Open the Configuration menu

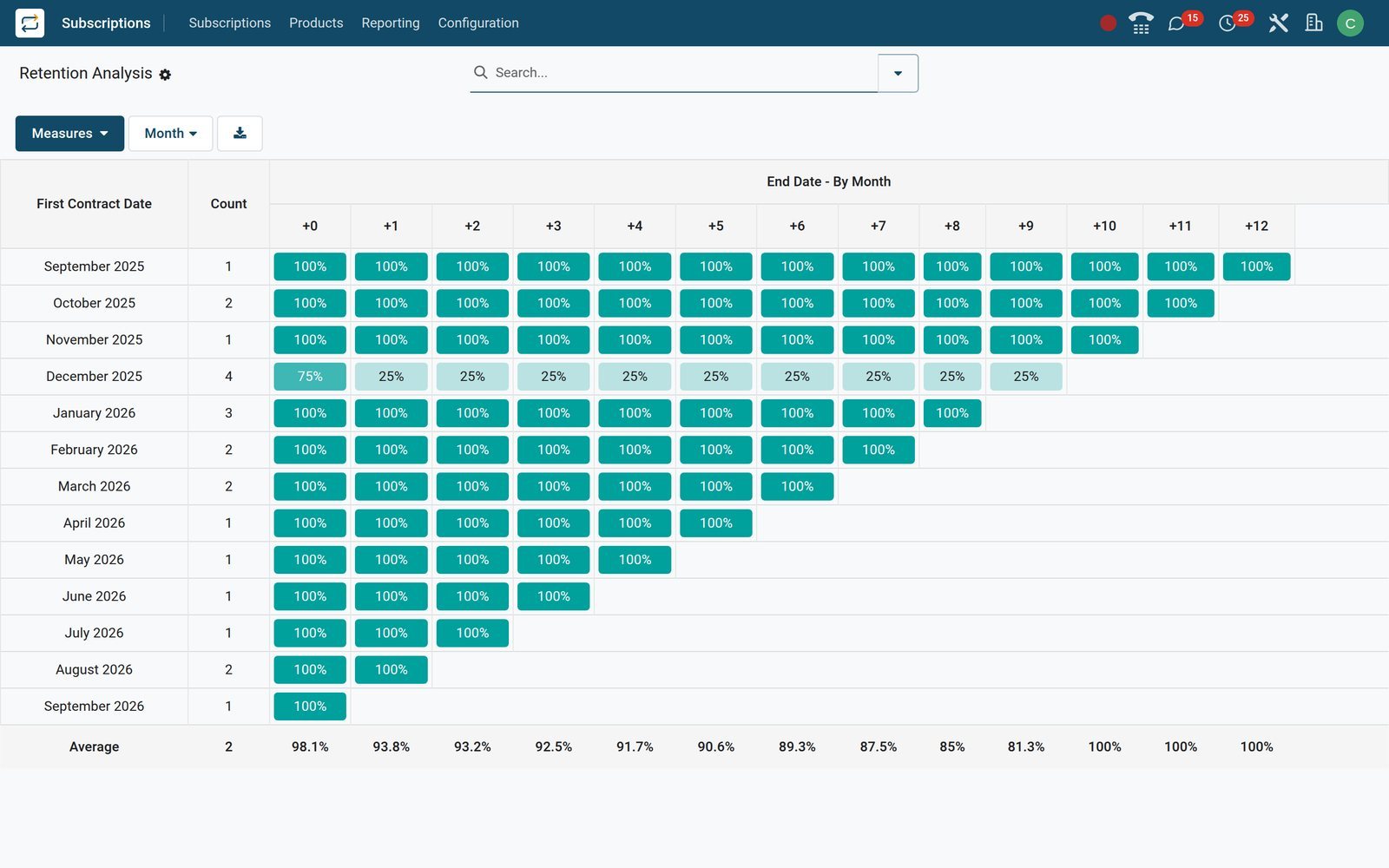(x=478, y=23)
